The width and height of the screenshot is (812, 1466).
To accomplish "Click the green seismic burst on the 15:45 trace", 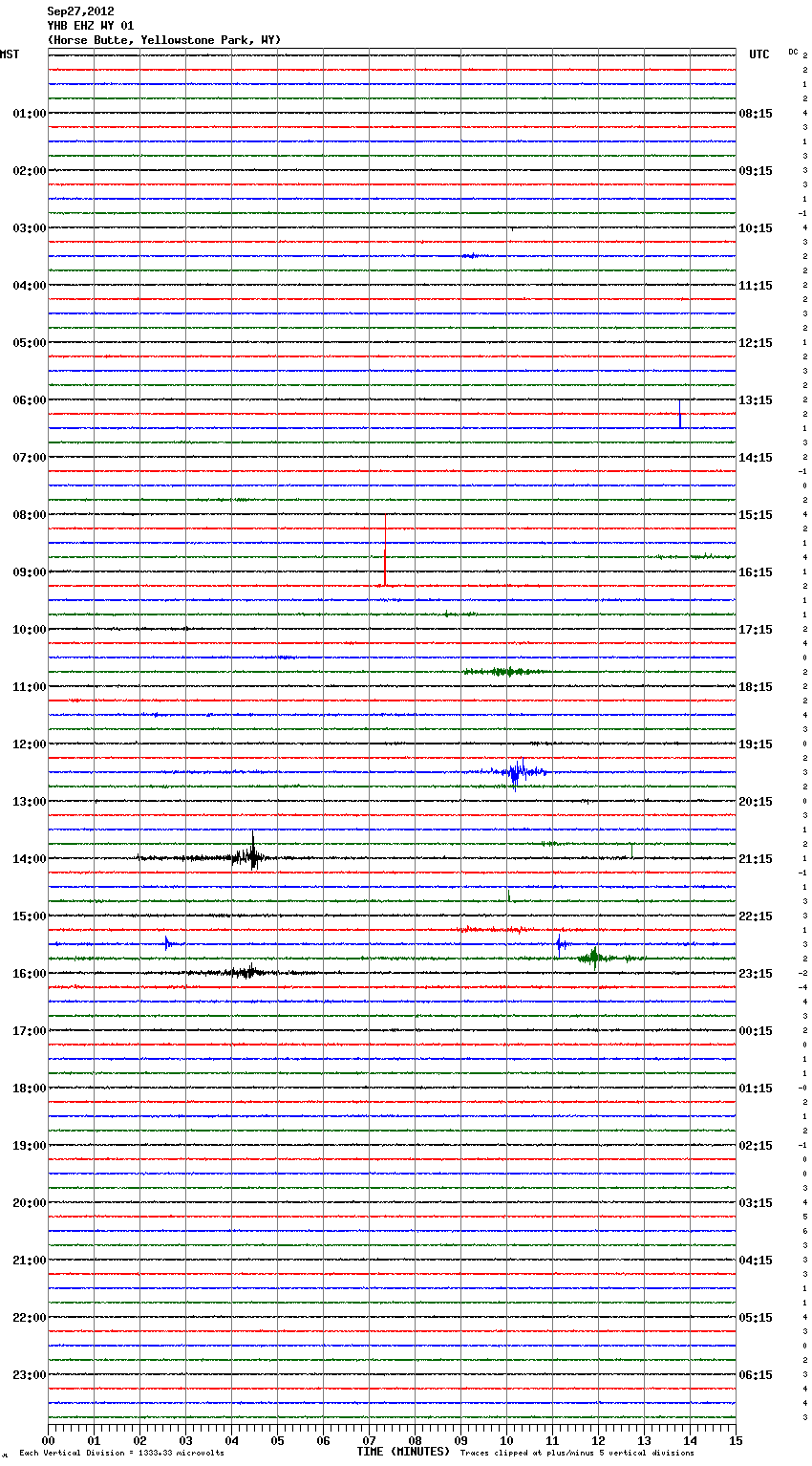I will click(x=594, y=957).
